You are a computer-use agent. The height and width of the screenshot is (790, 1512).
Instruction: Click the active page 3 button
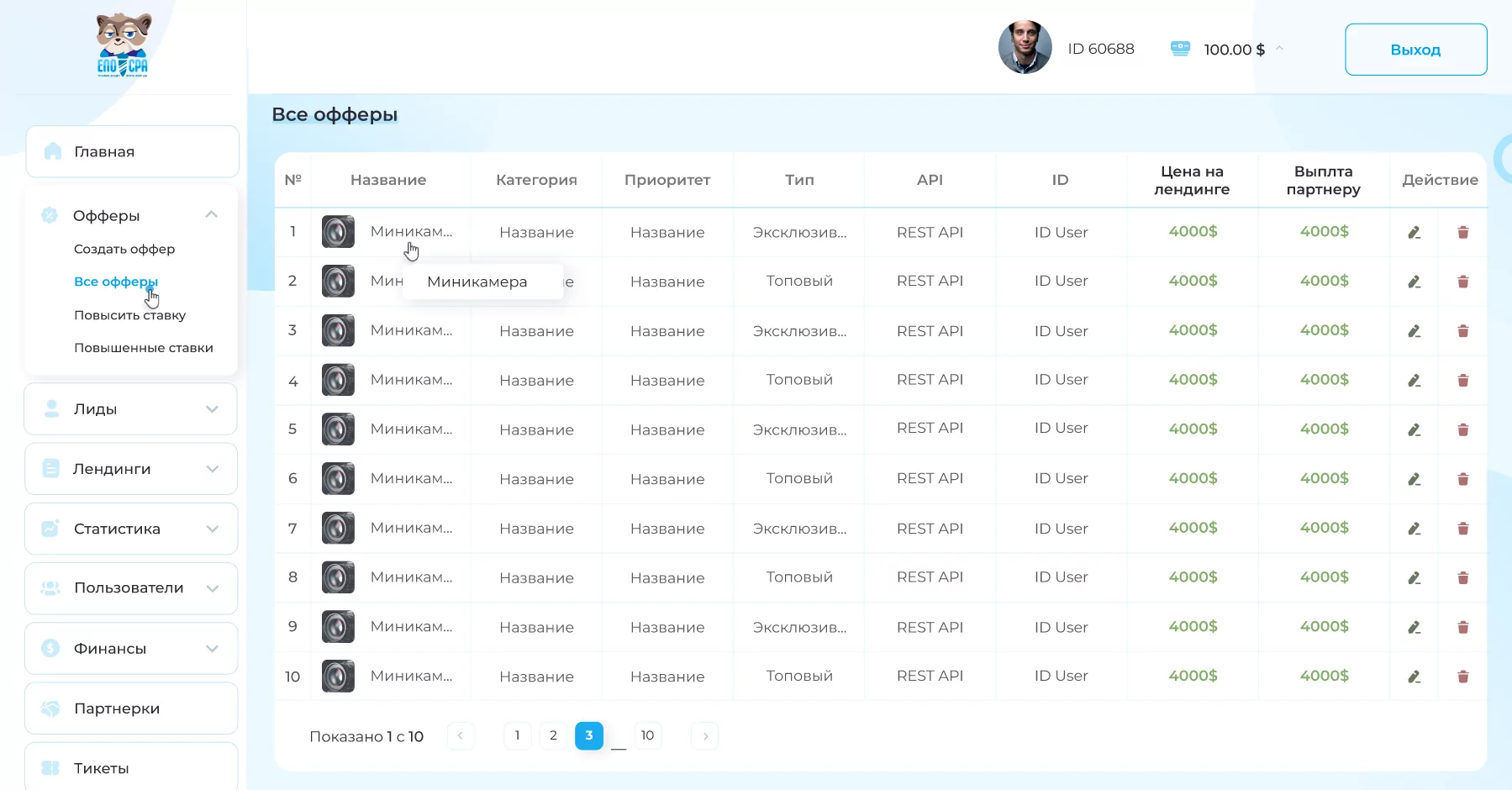pyautogui.click(x=589, y=735)
